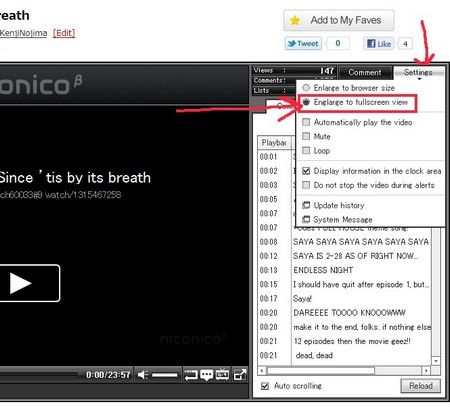The image size is (450, 407).
Task: Click the like count '4' box
Action: (405, 44)
